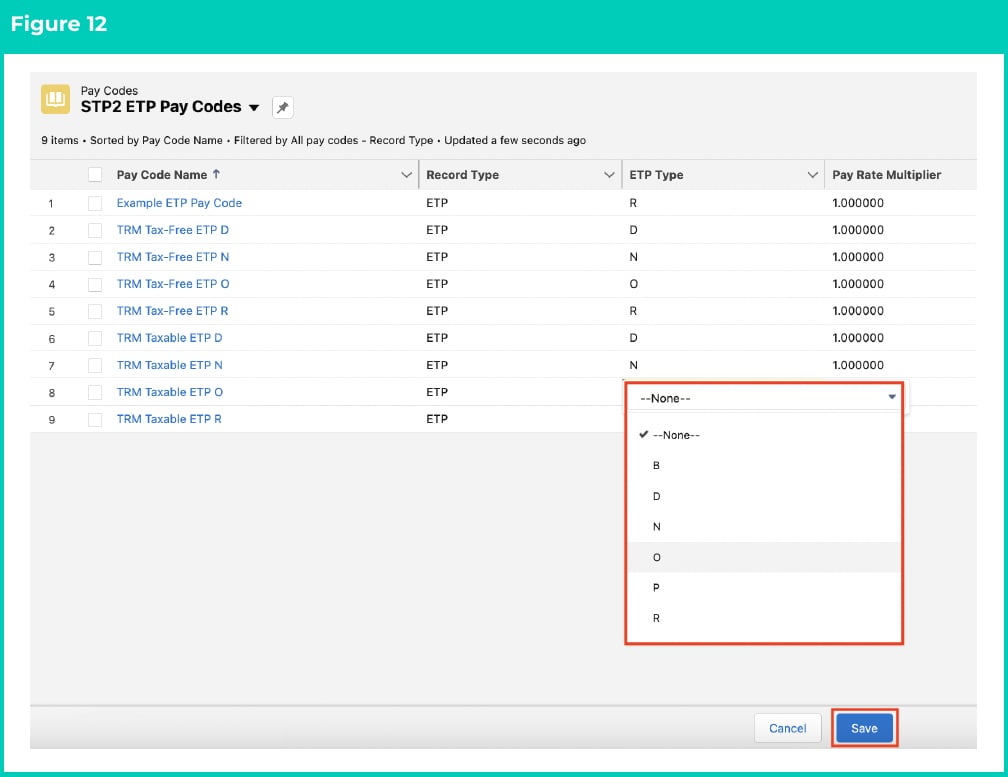Click ETP Type cell O for TRM Tax-Free ETP O

click(633, 284)
